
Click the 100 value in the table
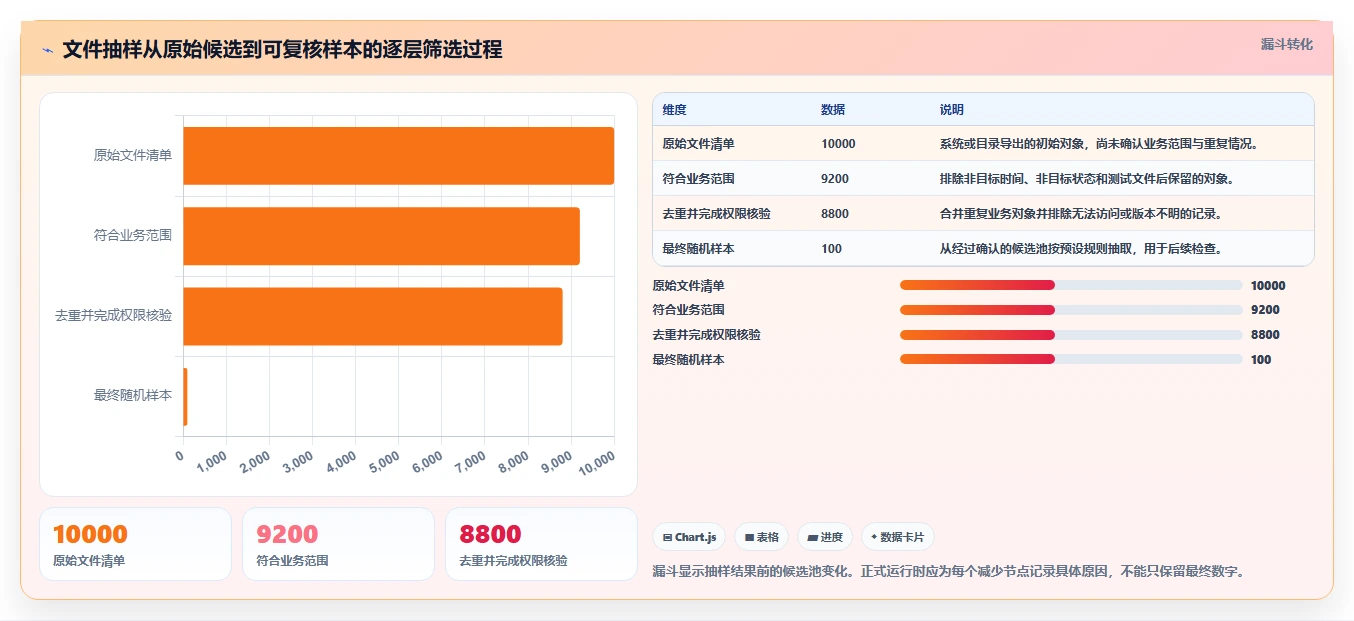pyautogui.click(x=831, y=249)
